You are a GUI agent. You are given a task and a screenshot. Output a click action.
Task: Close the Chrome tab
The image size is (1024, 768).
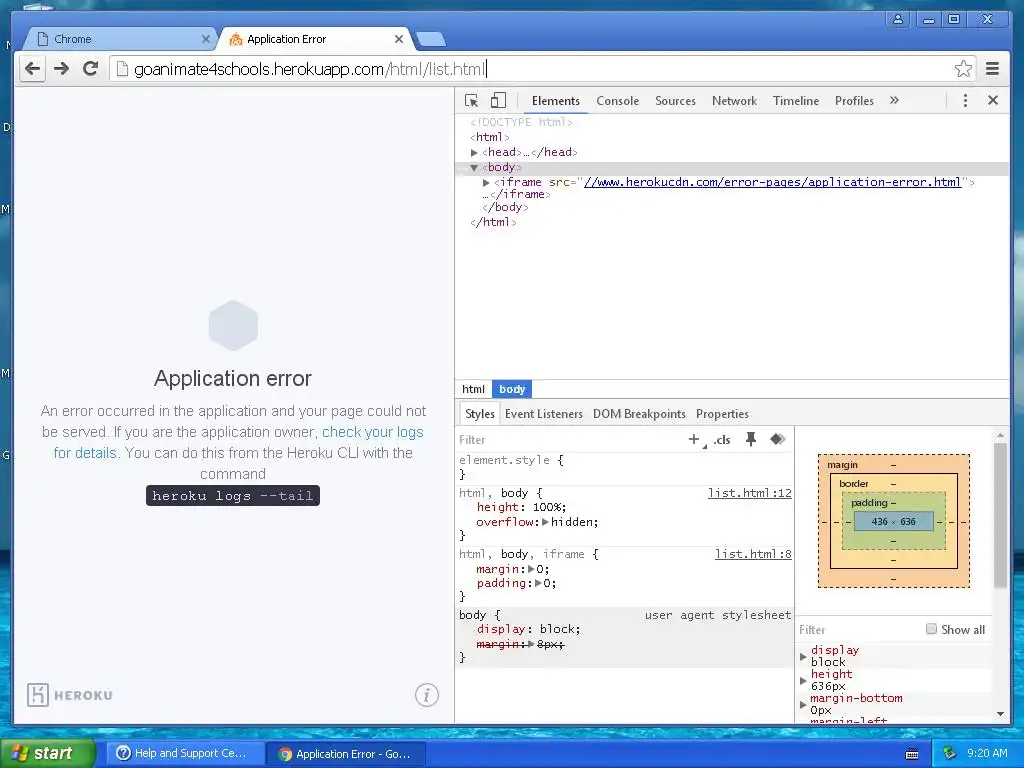click(205, 39)
